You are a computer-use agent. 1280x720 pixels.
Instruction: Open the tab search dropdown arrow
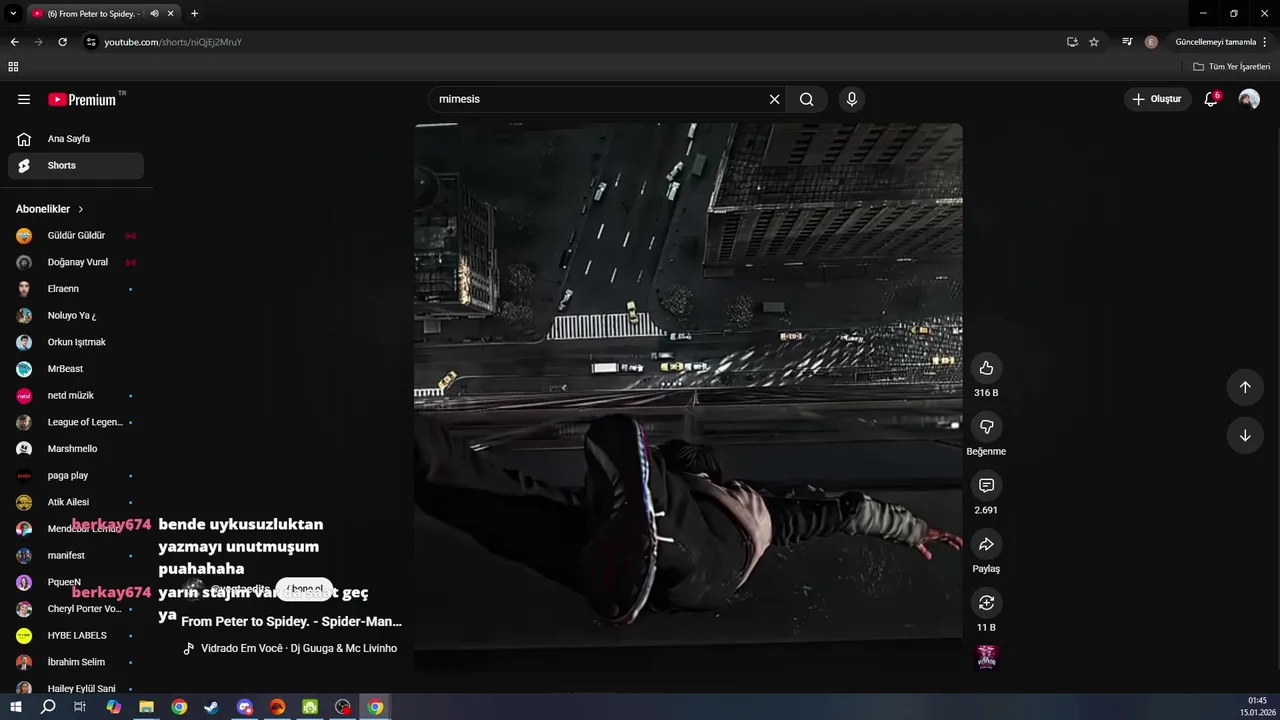13,14
